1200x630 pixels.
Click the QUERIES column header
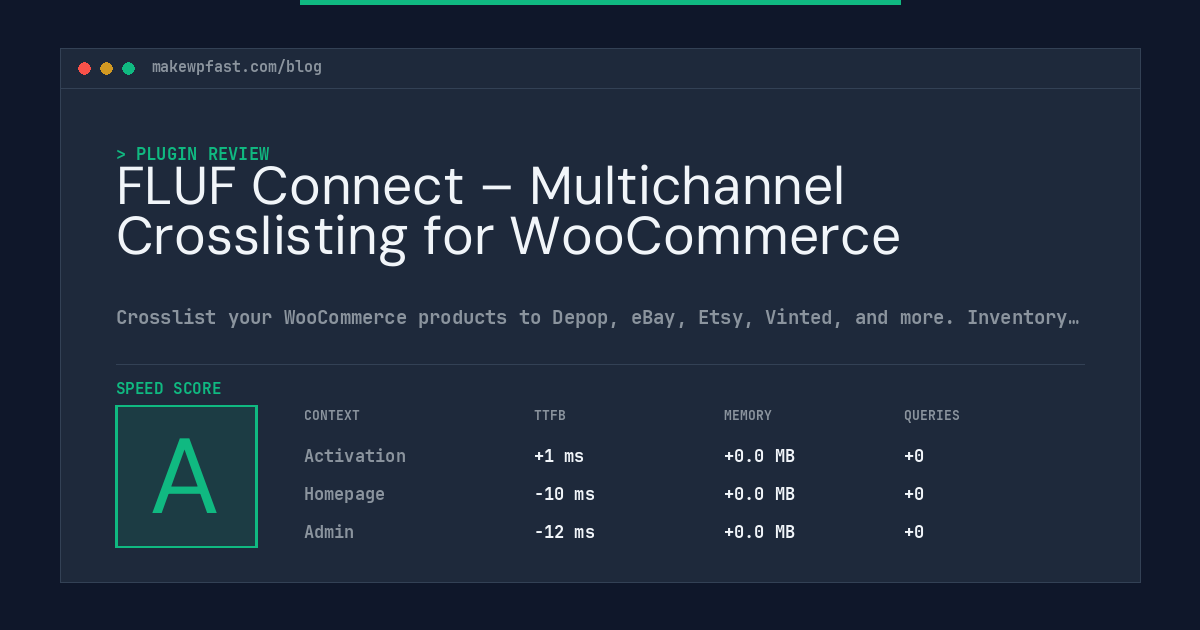pos(932,416)
